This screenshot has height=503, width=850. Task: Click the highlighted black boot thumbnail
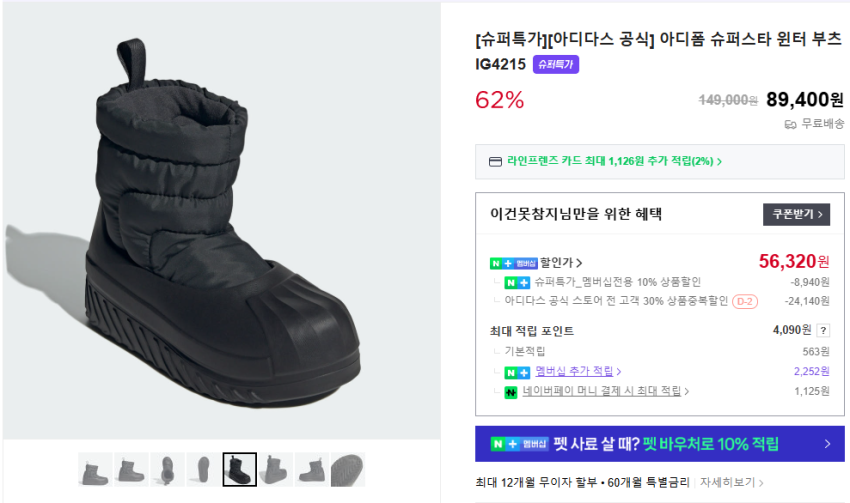coord(239,470)
